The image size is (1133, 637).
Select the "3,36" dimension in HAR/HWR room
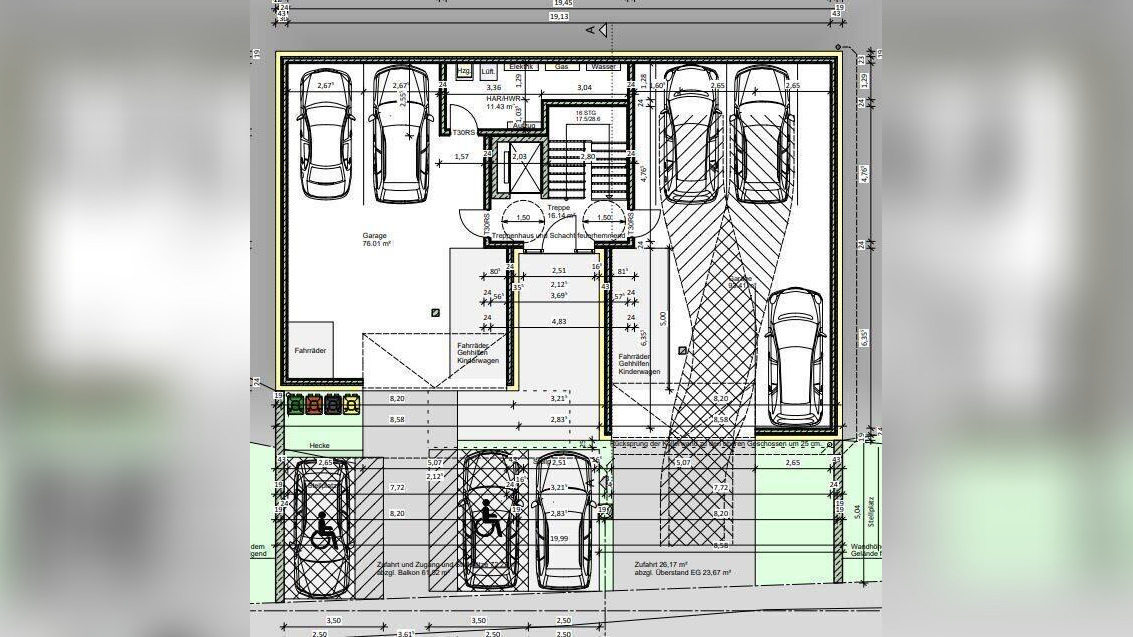tap(494, 88)
